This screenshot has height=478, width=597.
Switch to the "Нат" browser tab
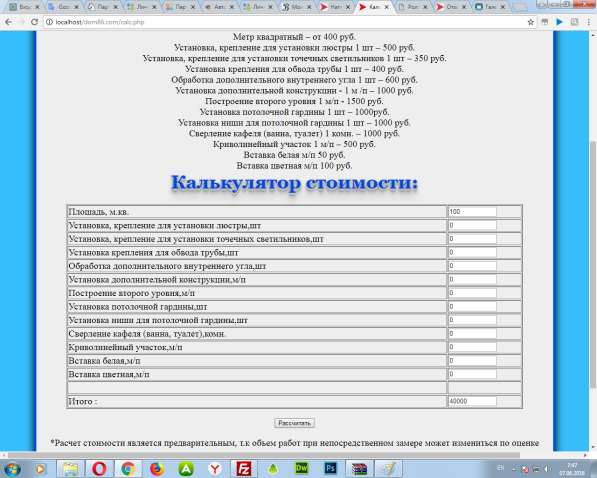[336, 7]
